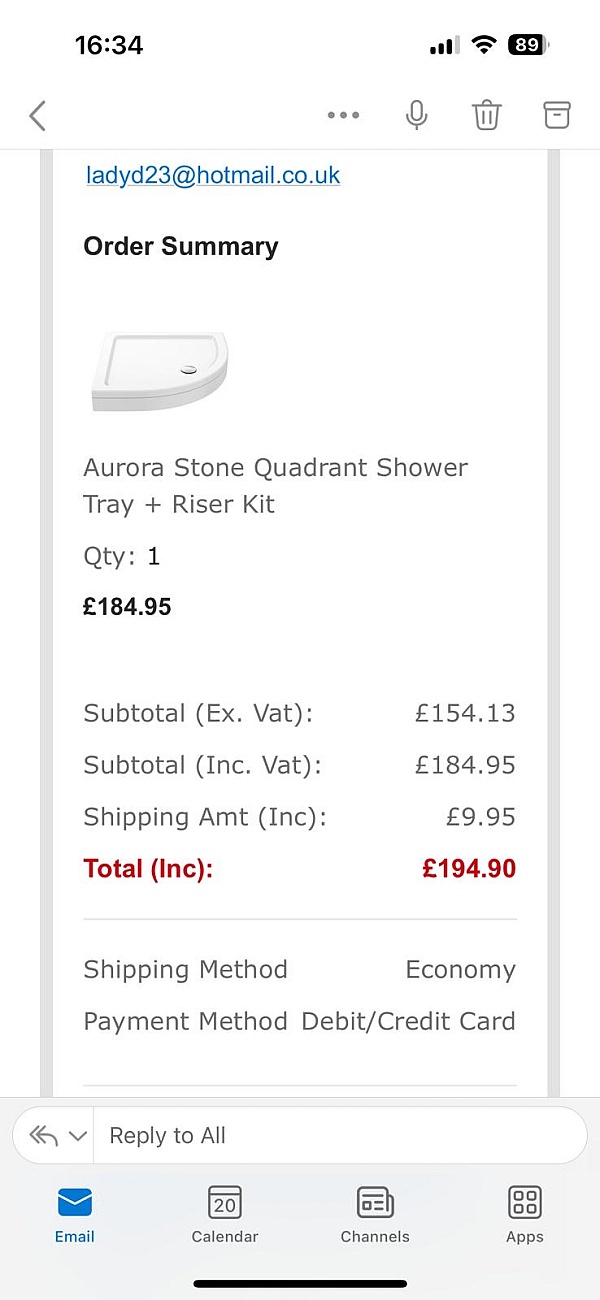Tap the microphone dictation icon
The image size is (600, 1300).
coord(416,116)
